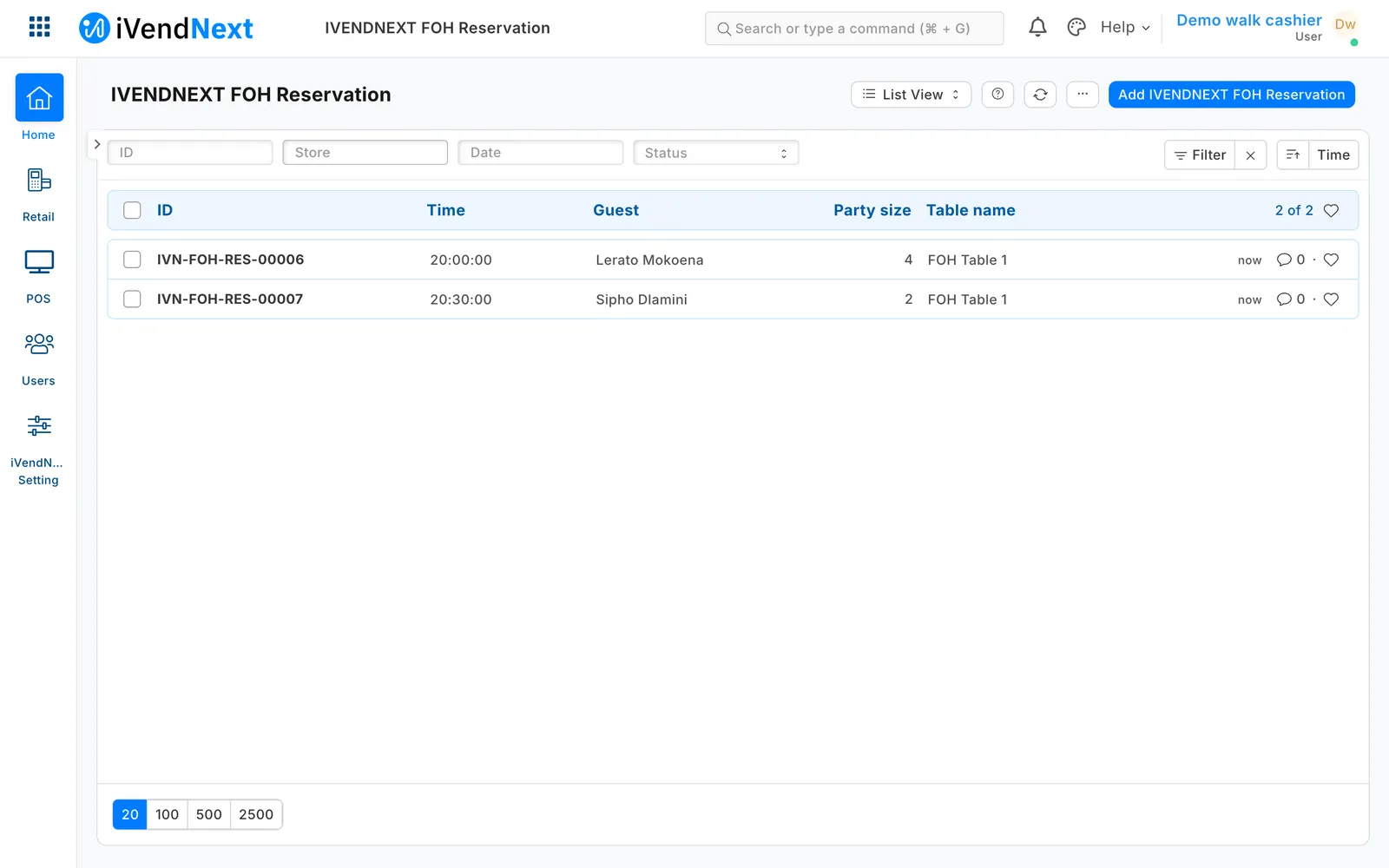Toggle select-all checkbox in header row
The width and height of the screenshot is (1389, 868).
[x=132, y=210]
